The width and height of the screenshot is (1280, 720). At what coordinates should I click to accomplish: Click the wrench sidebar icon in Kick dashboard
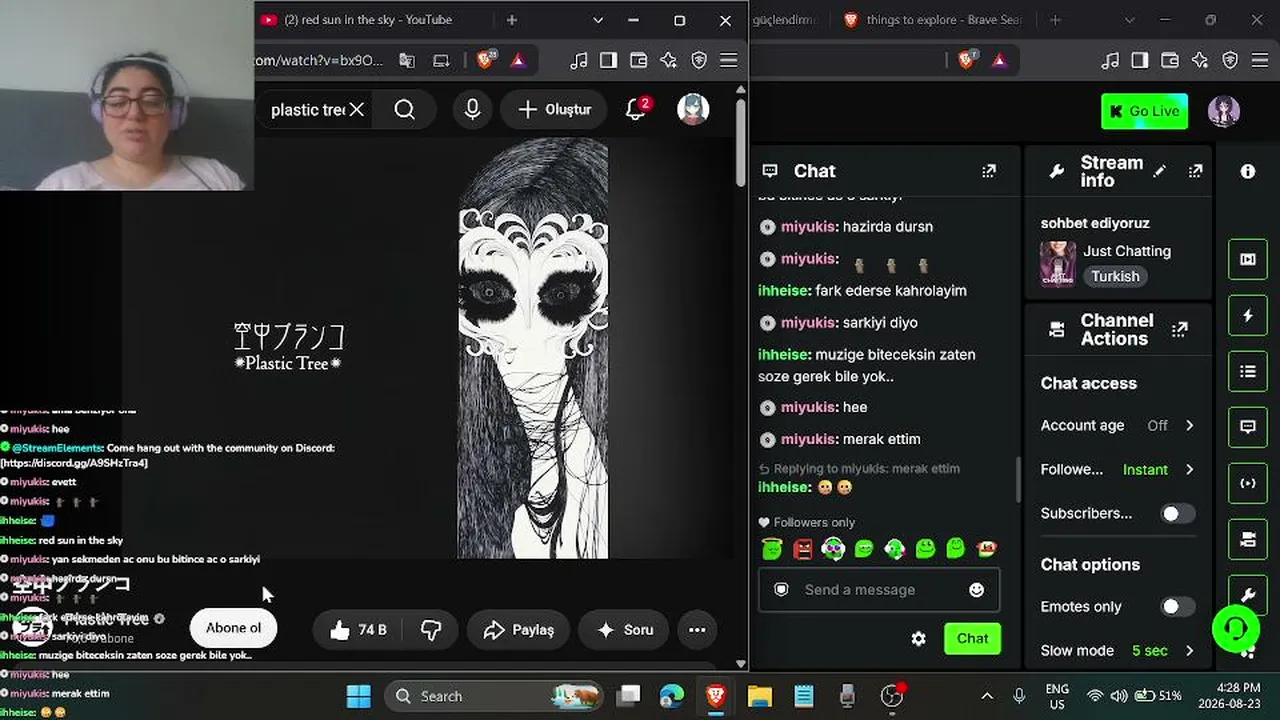click(x=1248, y=595)
